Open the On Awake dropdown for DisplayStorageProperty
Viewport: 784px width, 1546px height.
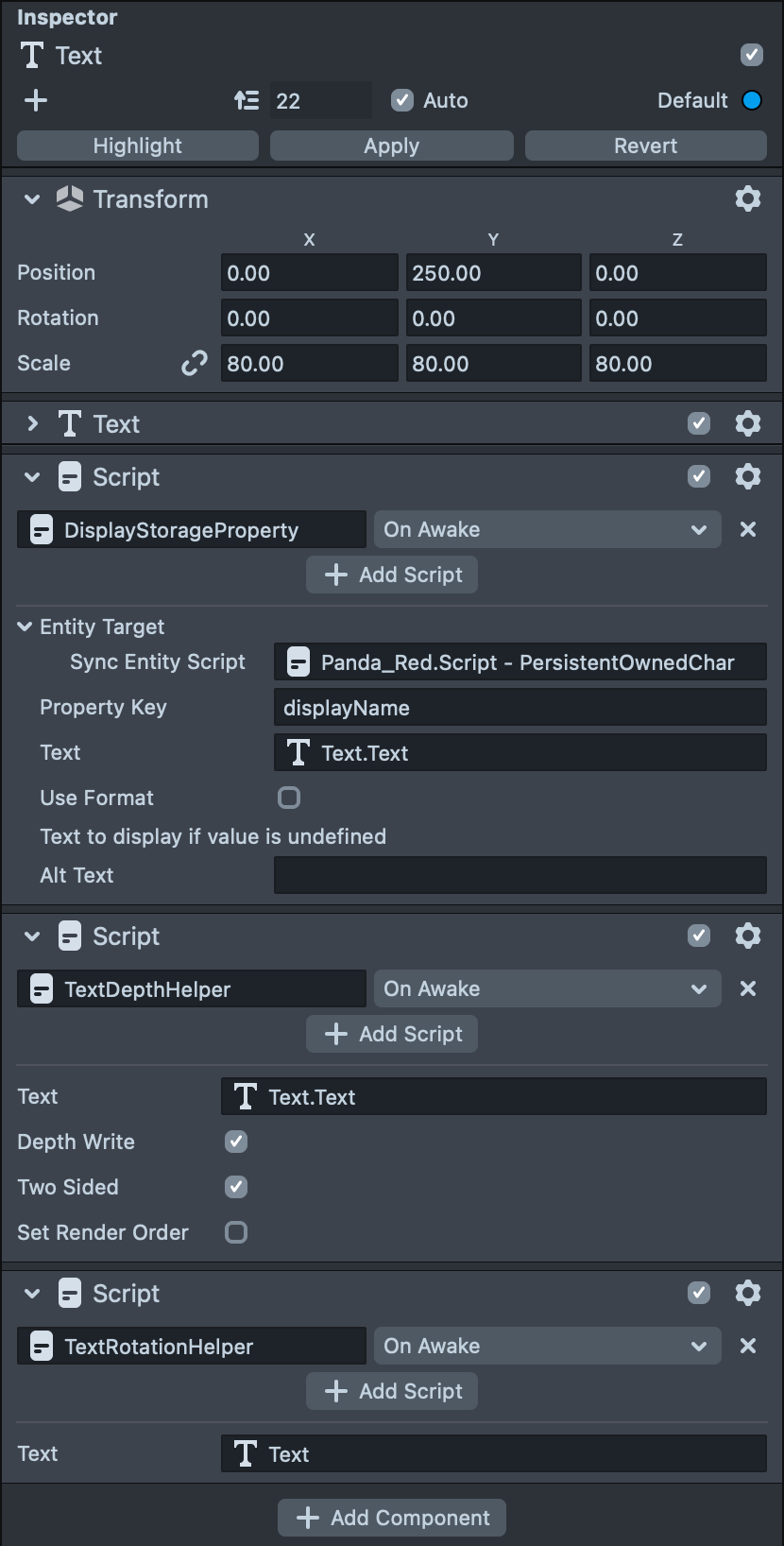click(x=547, y=529)
